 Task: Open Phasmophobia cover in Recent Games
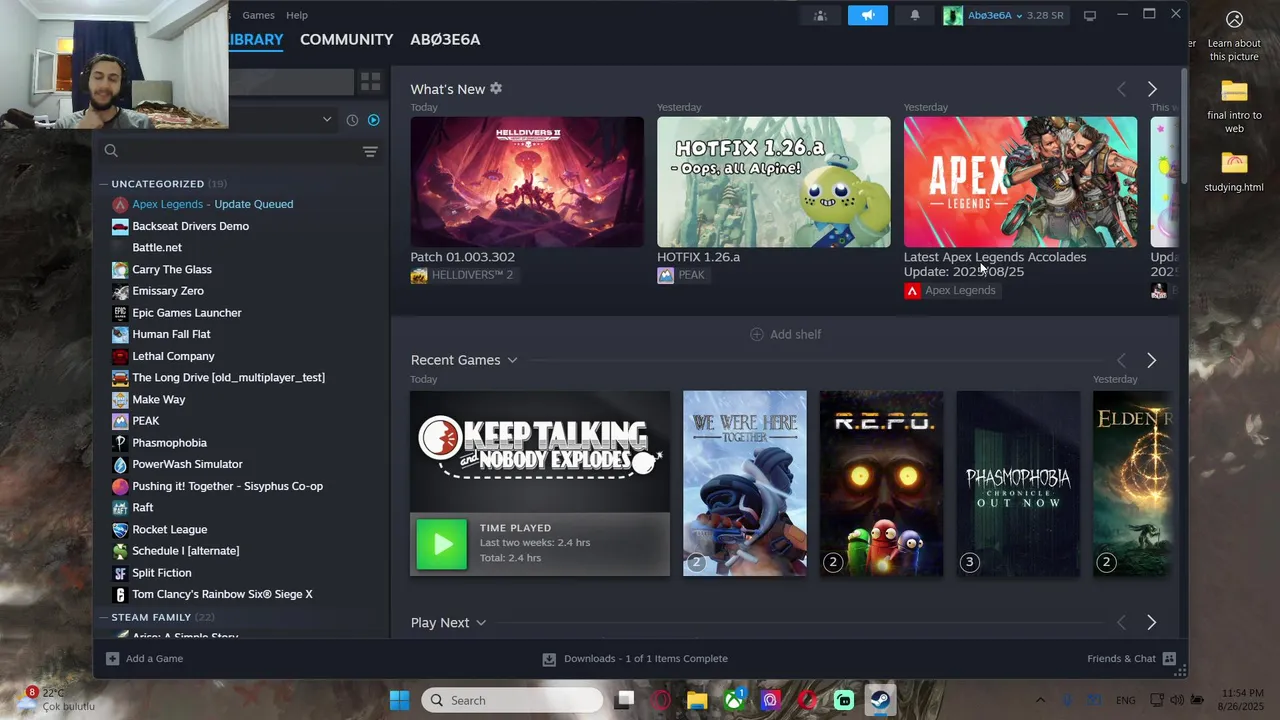(x=1018, y=483)
